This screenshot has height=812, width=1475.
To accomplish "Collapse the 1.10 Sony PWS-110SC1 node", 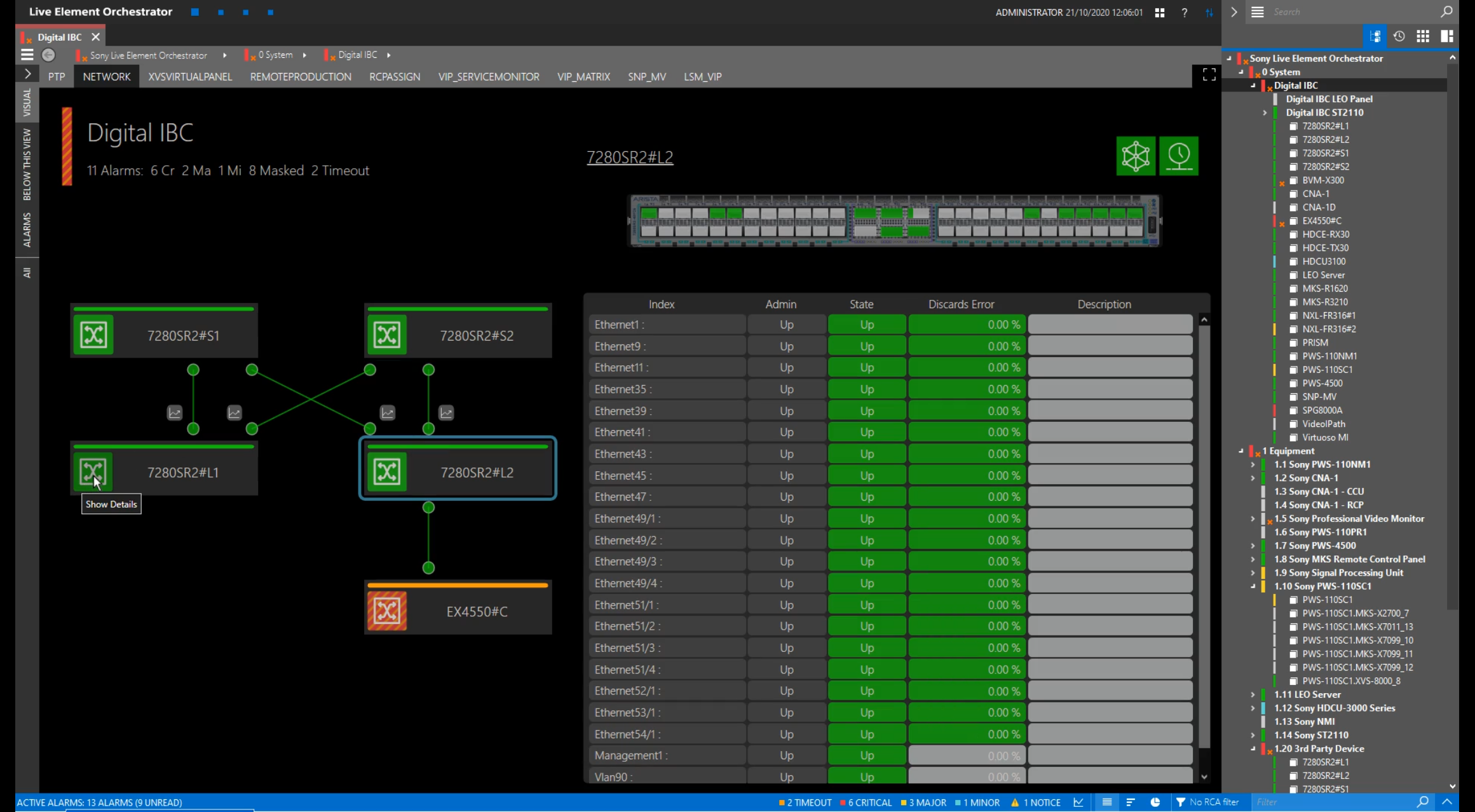I will 1253,586.
